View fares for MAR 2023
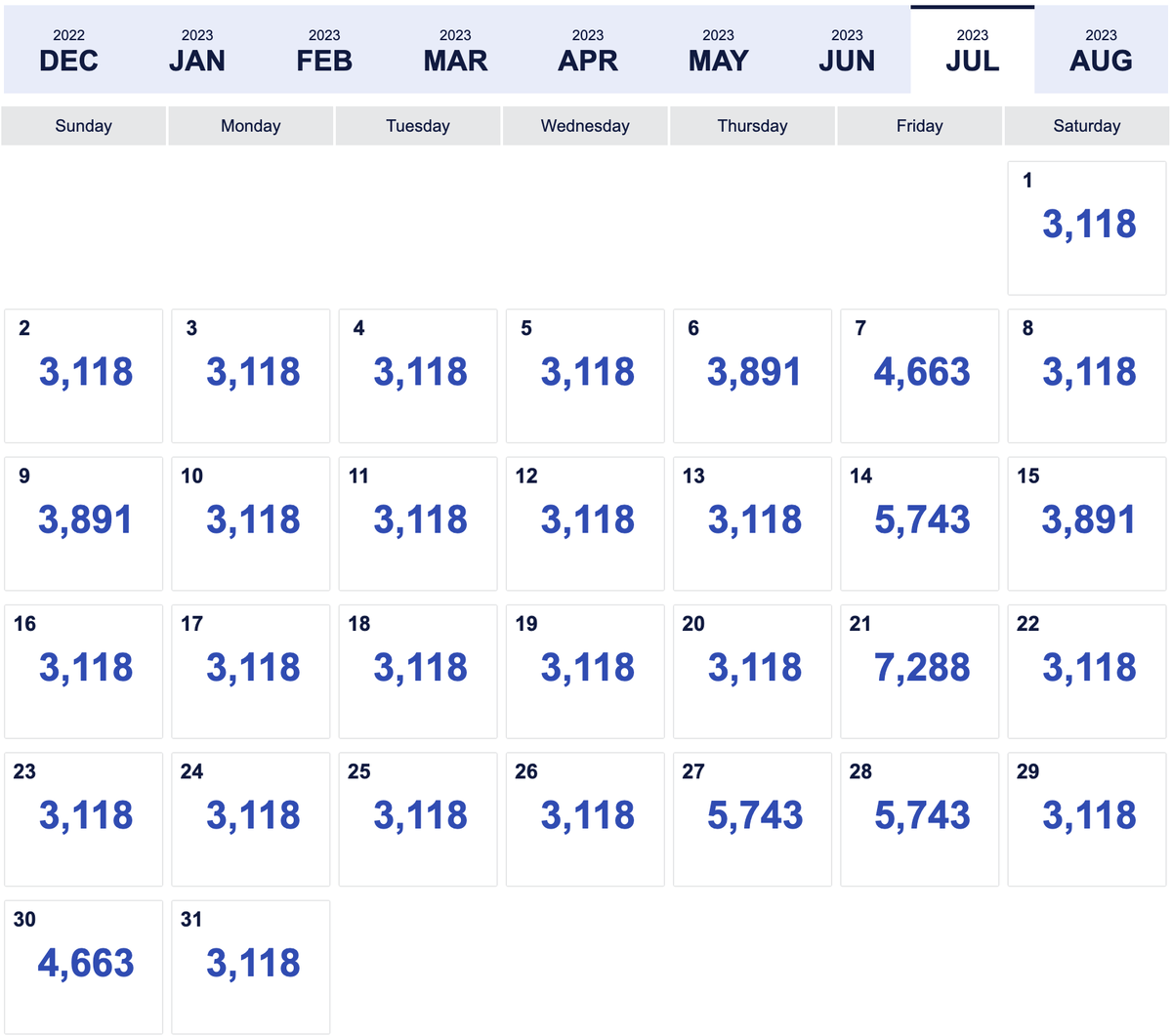Image resolution: width=1172 pixels, height=1036 pixels. click(455, 49)
